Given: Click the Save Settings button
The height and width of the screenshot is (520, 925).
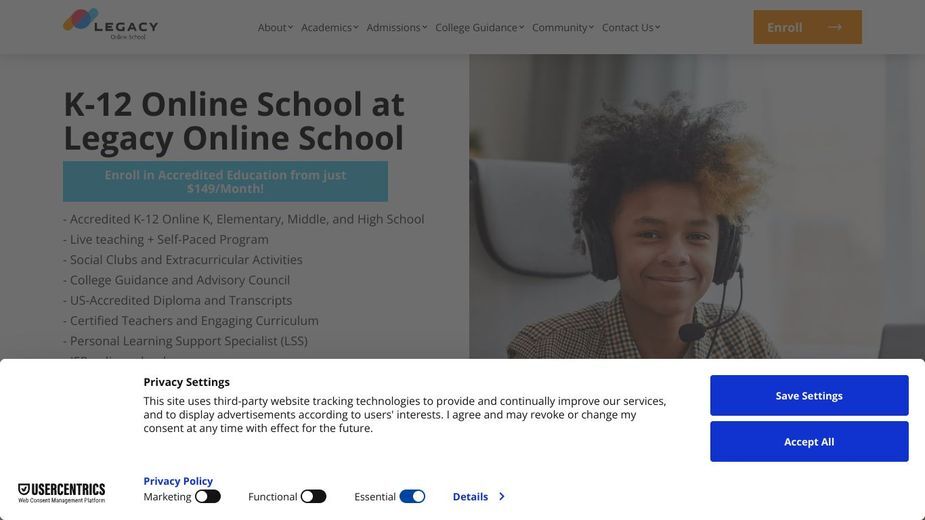Looking at the screenshot, I should (809, 395).
